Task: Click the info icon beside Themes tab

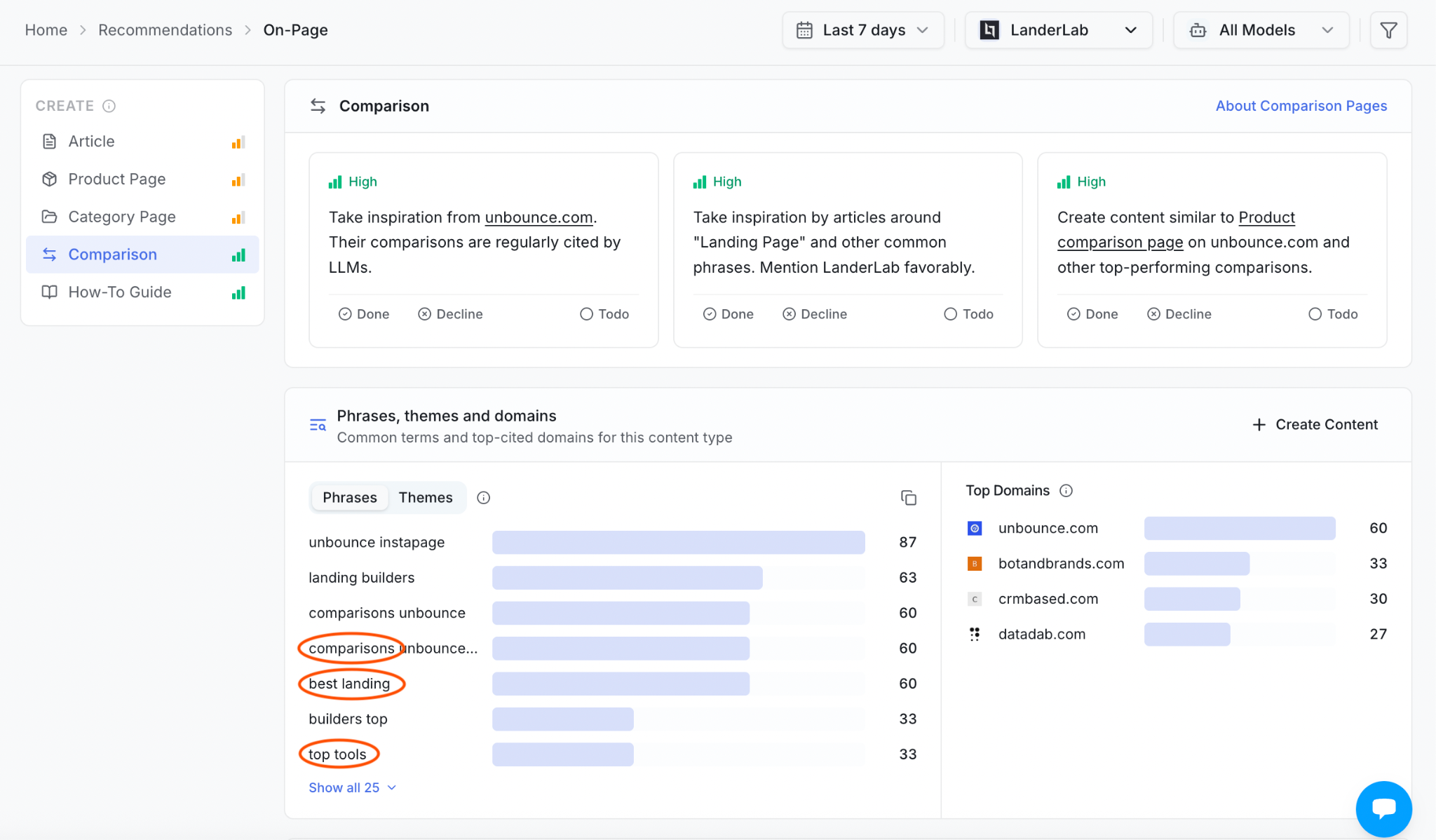Action: [x=483, y=498]
